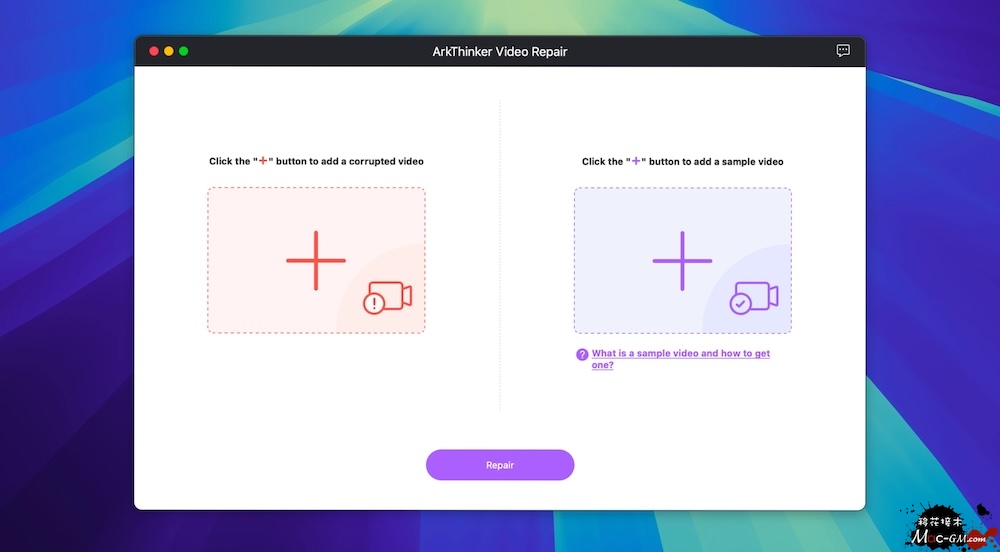This screenshot has height=552, width=1000.
Task: Open "What is a sample video" link
Action: click(x=680, y=359)
